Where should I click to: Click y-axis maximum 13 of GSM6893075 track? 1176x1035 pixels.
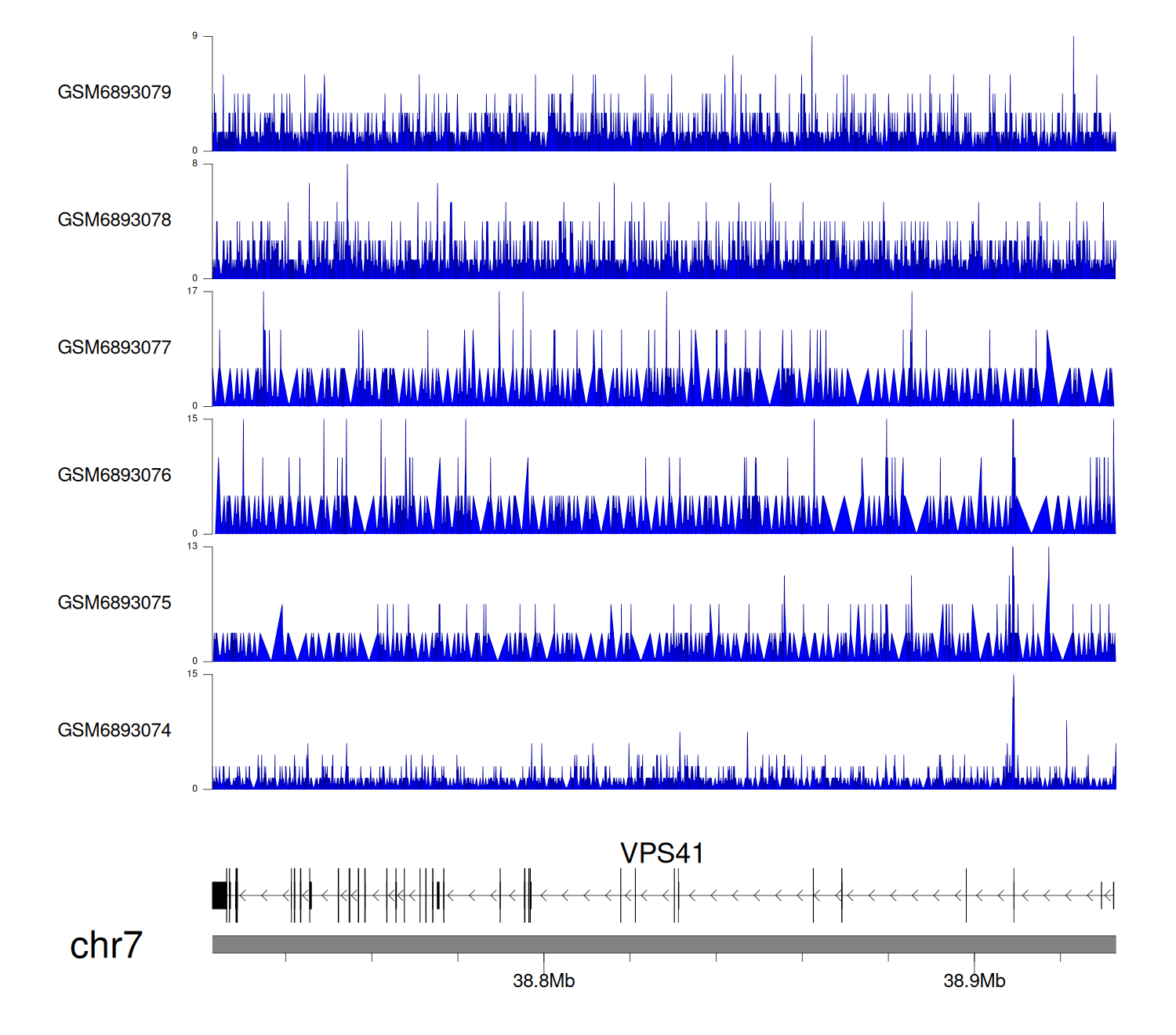(192, 547)
